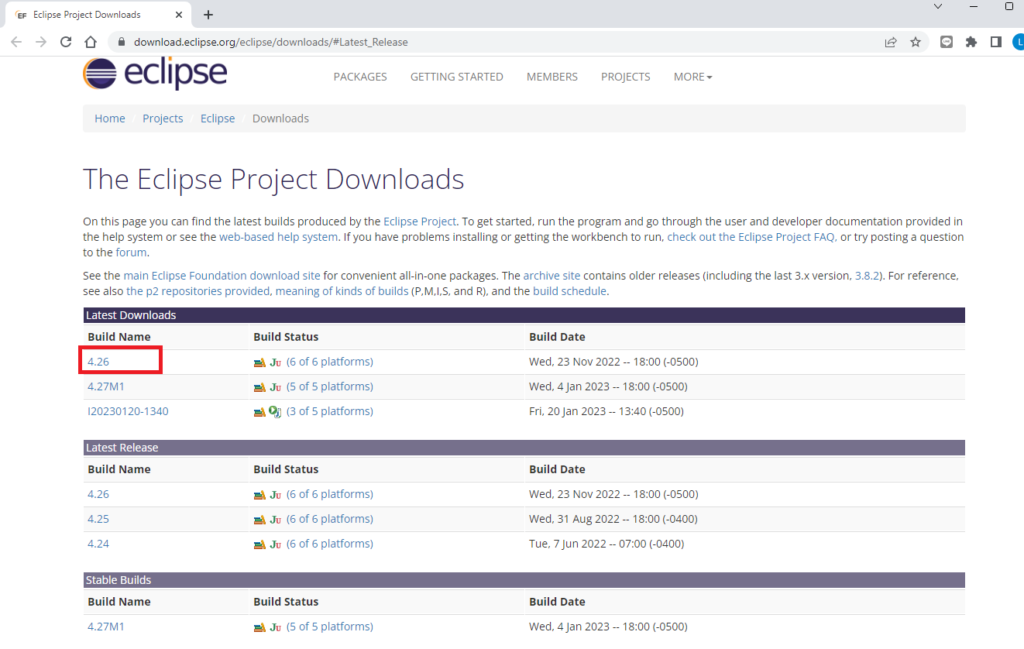Toggle the browser side panel icon
Viewport: 1024px width, 649px height.
(995, 42)
